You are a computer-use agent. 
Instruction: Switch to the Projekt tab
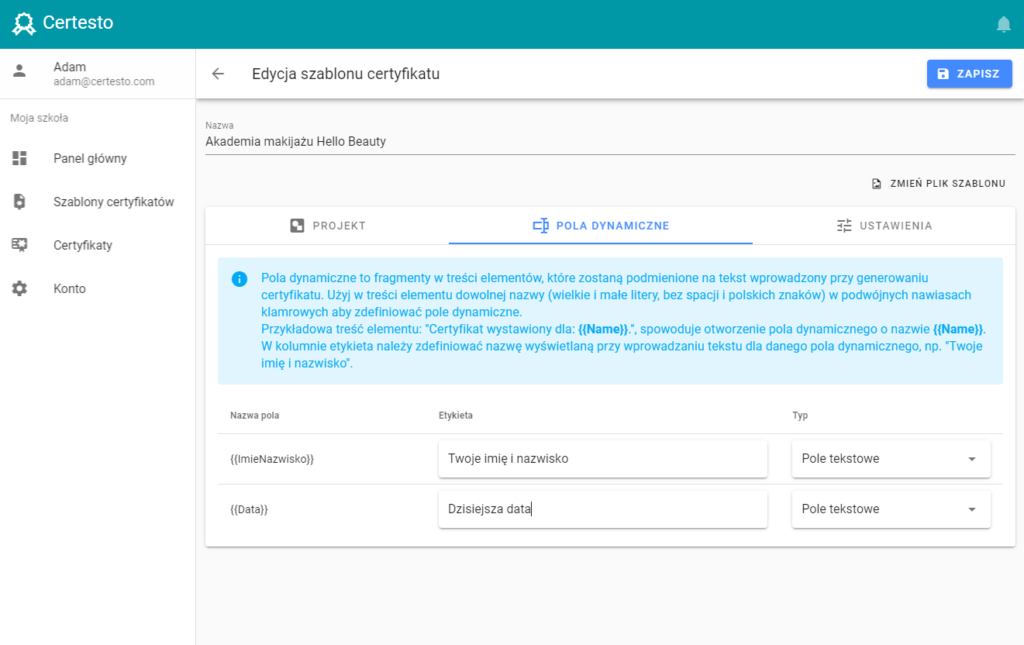coord(327,226)
